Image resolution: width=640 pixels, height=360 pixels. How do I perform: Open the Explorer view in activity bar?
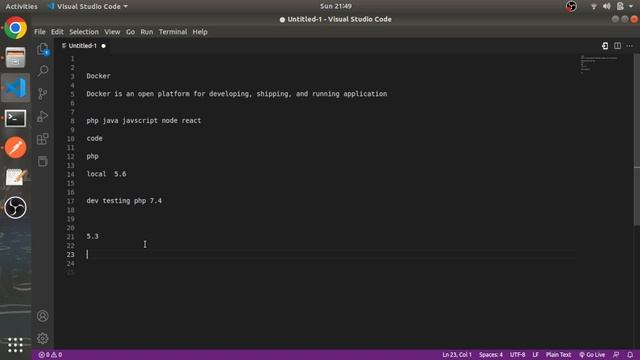pyautogui.click(x=43, y=49)
